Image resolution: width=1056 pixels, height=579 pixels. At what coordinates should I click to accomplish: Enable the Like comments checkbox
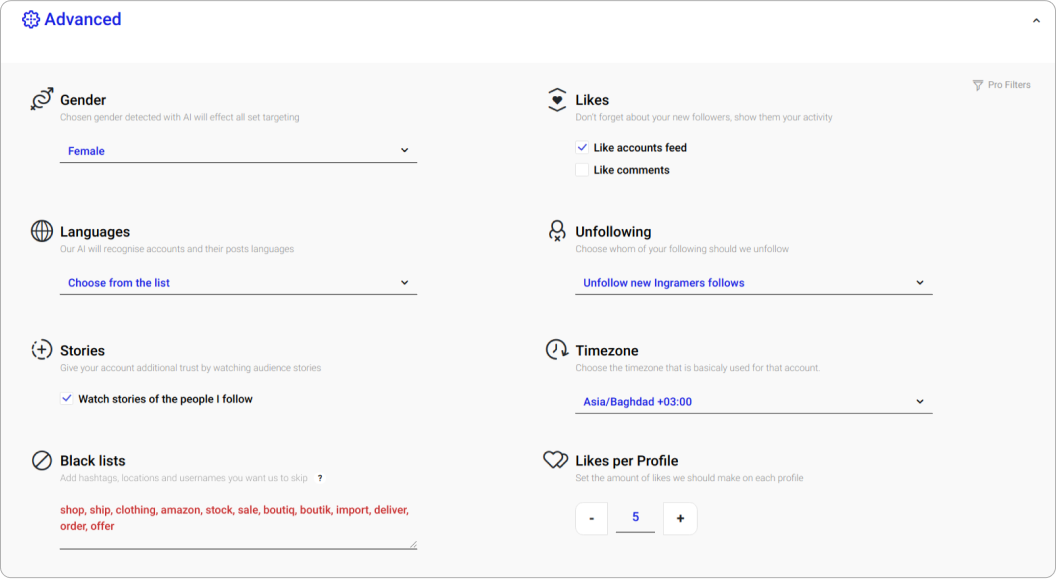[x=582, y=170]
